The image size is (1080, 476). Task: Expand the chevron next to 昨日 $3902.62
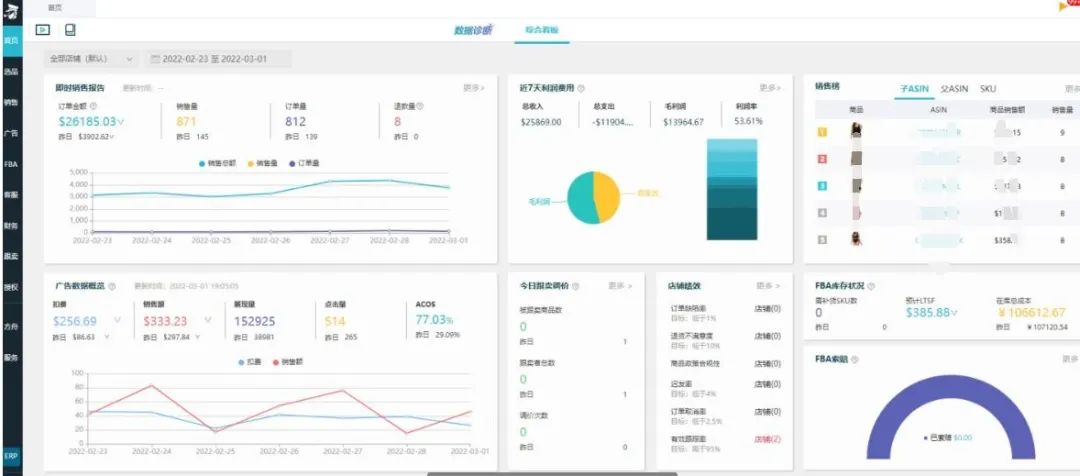[112, 137]
